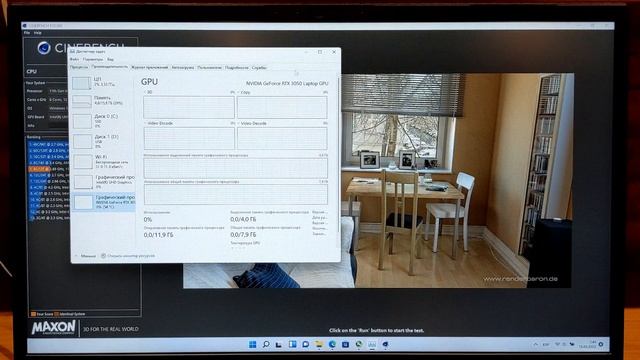Switch to the Автозагрузка tab

click(x=182, y=67)
